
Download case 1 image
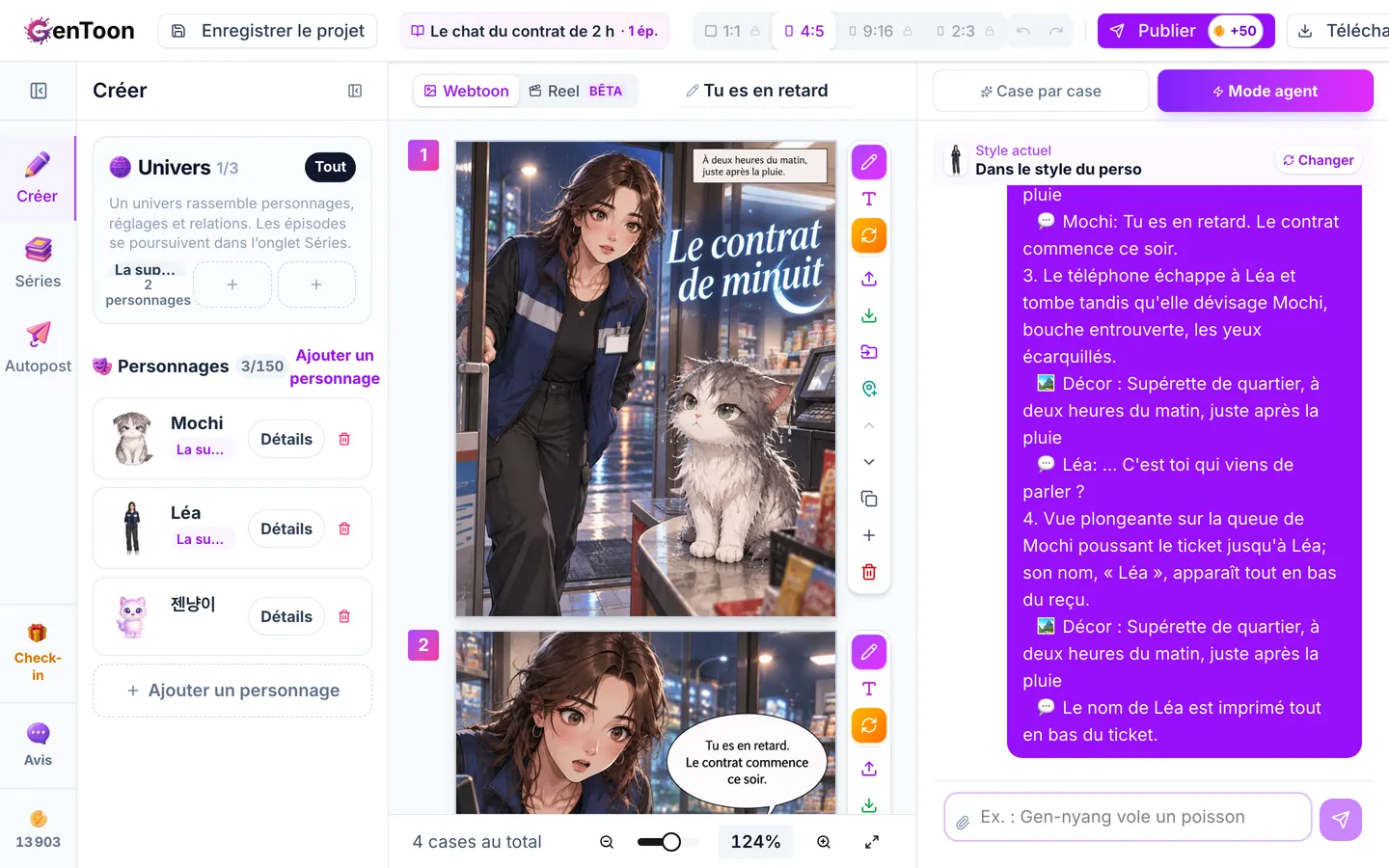click(x=869, y=315)
